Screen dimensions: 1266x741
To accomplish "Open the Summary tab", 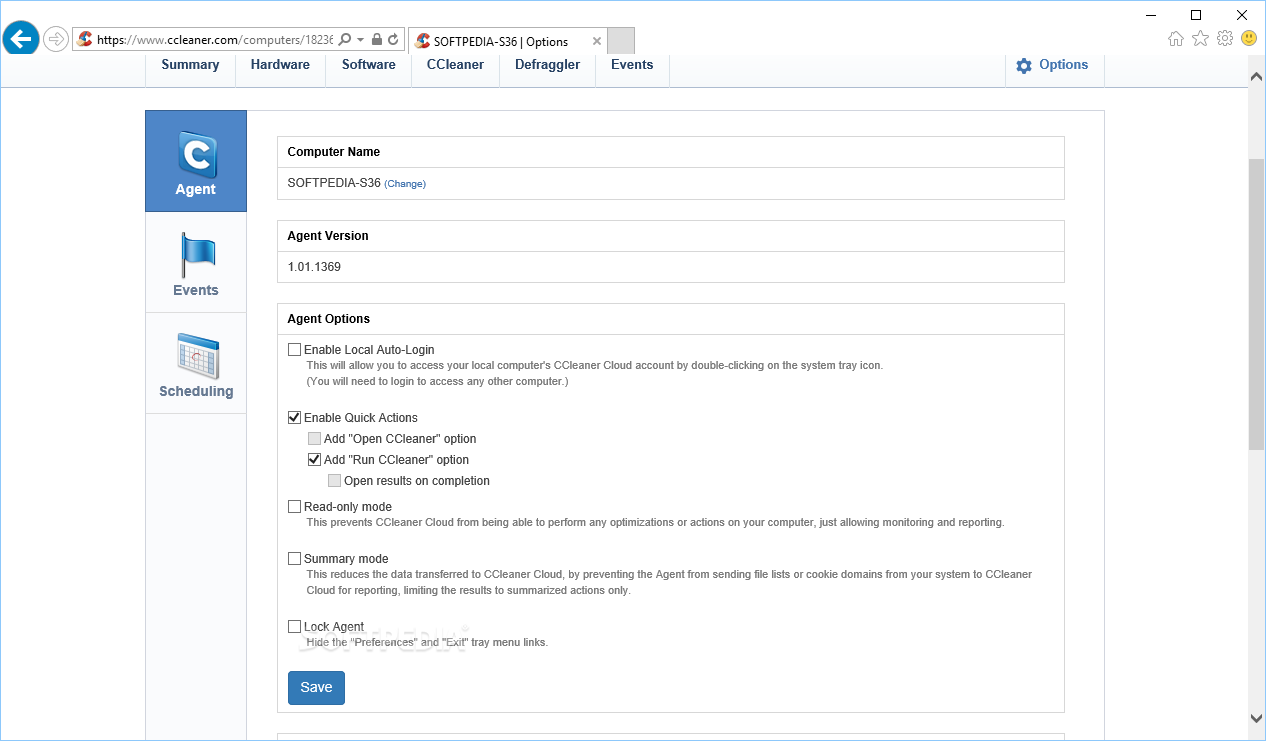I will coord(190,65).
